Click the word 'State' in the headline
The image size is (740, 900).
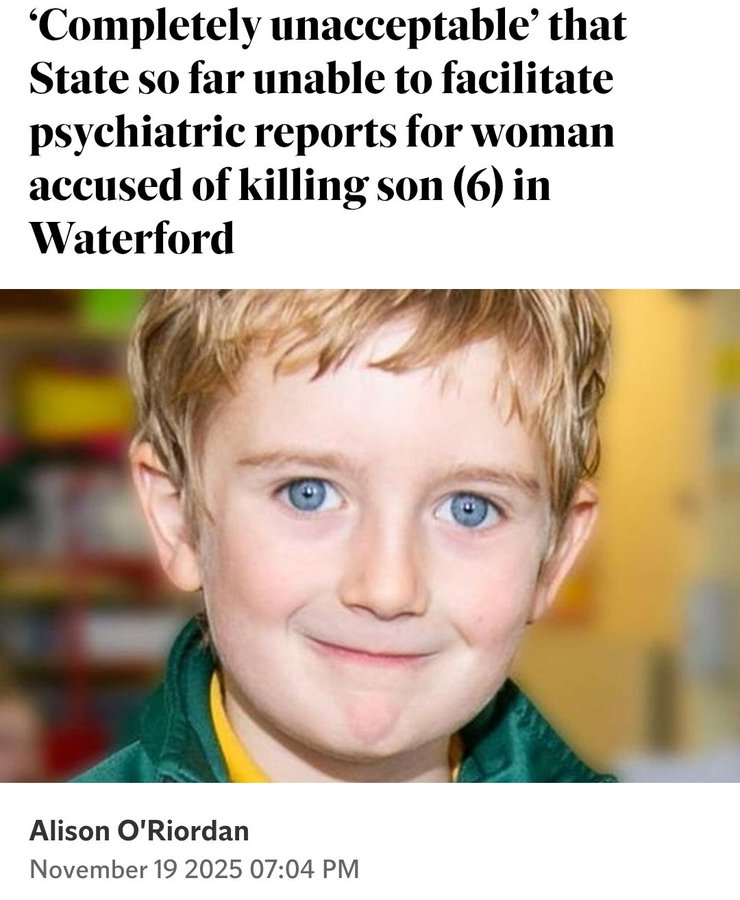point(79,79)
